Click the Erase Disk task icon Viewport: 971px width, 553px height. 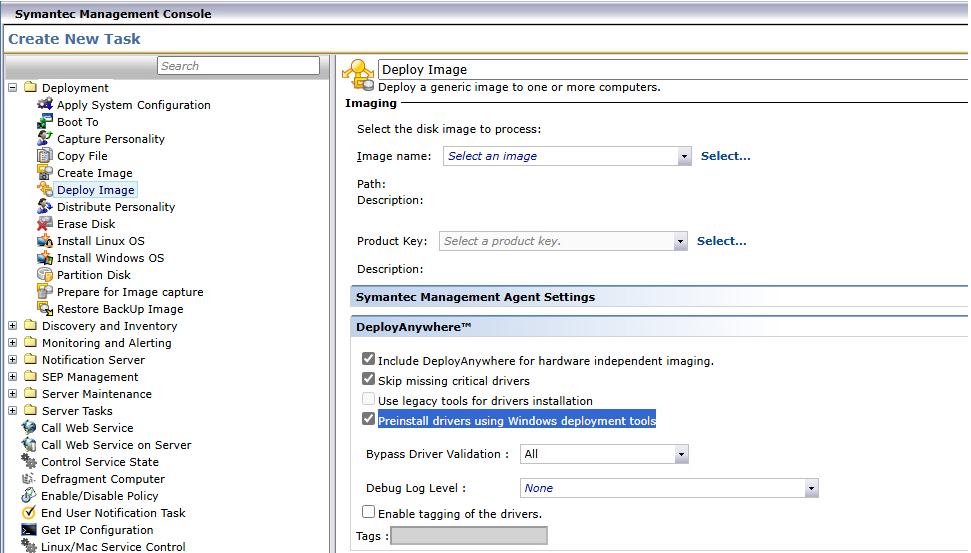[45, 224]
